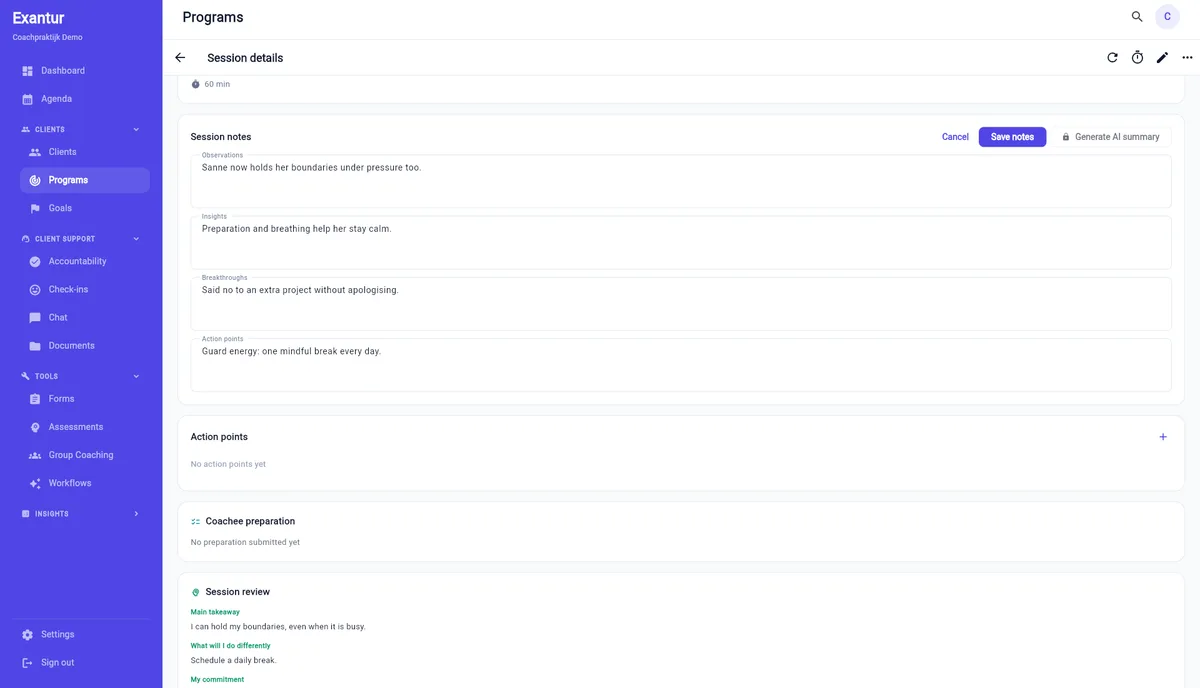Open the Settings gear icon
1200x688 pixels.
tap(28, 635)
